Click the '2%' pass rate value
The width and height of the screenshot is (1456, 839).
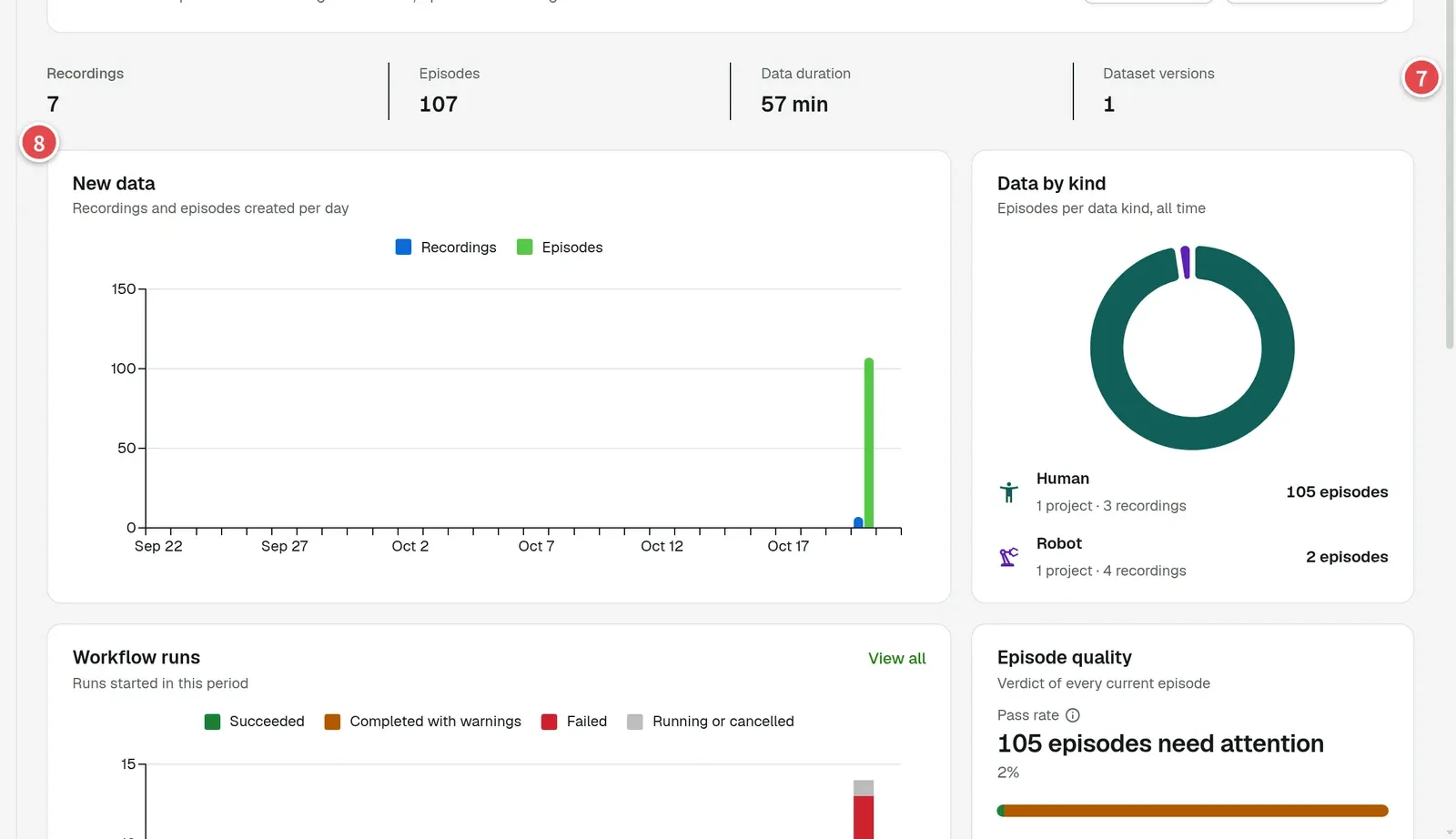point(1008,773)
